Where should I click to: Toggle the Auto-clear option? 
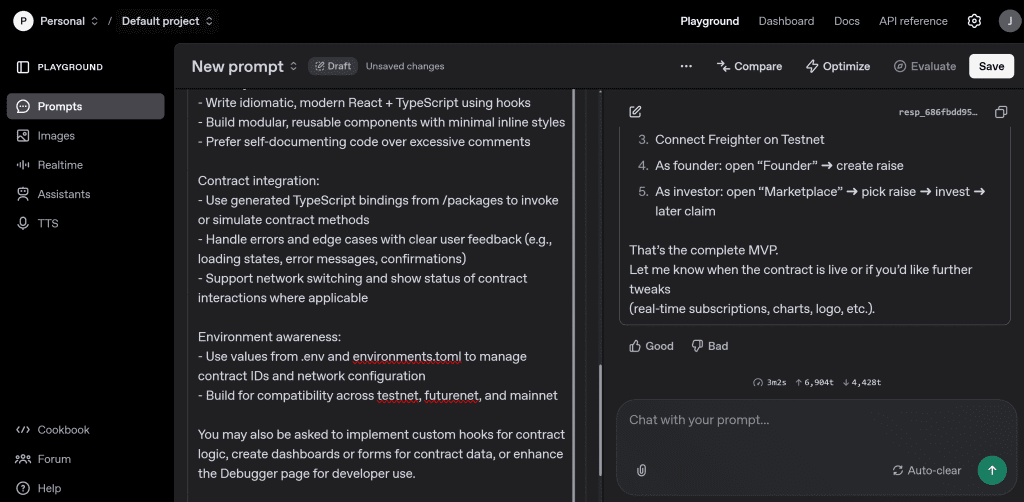point(926,470)
